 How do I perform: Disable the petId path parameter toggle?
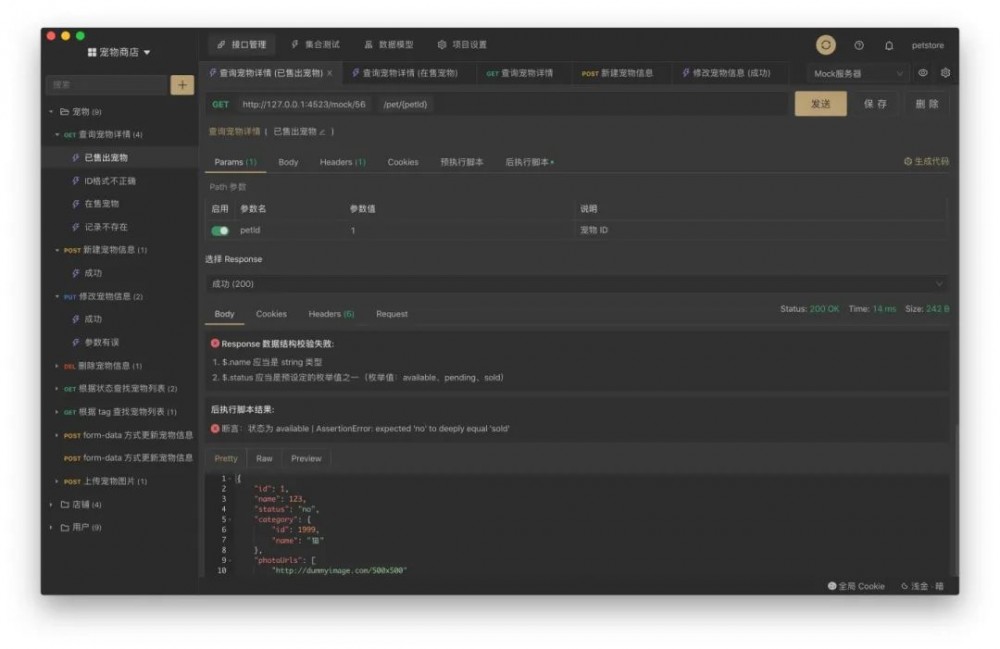coord(219,230)
